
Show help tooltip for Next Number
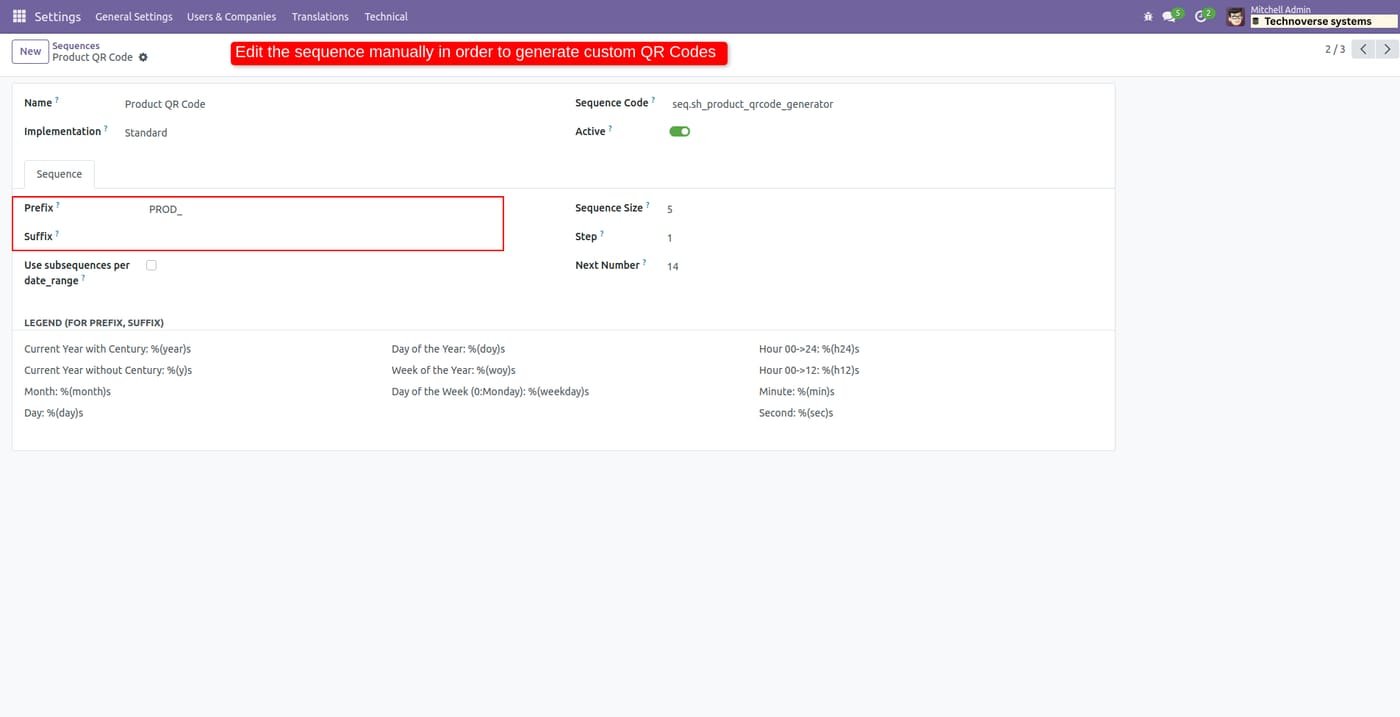[645, 262]
